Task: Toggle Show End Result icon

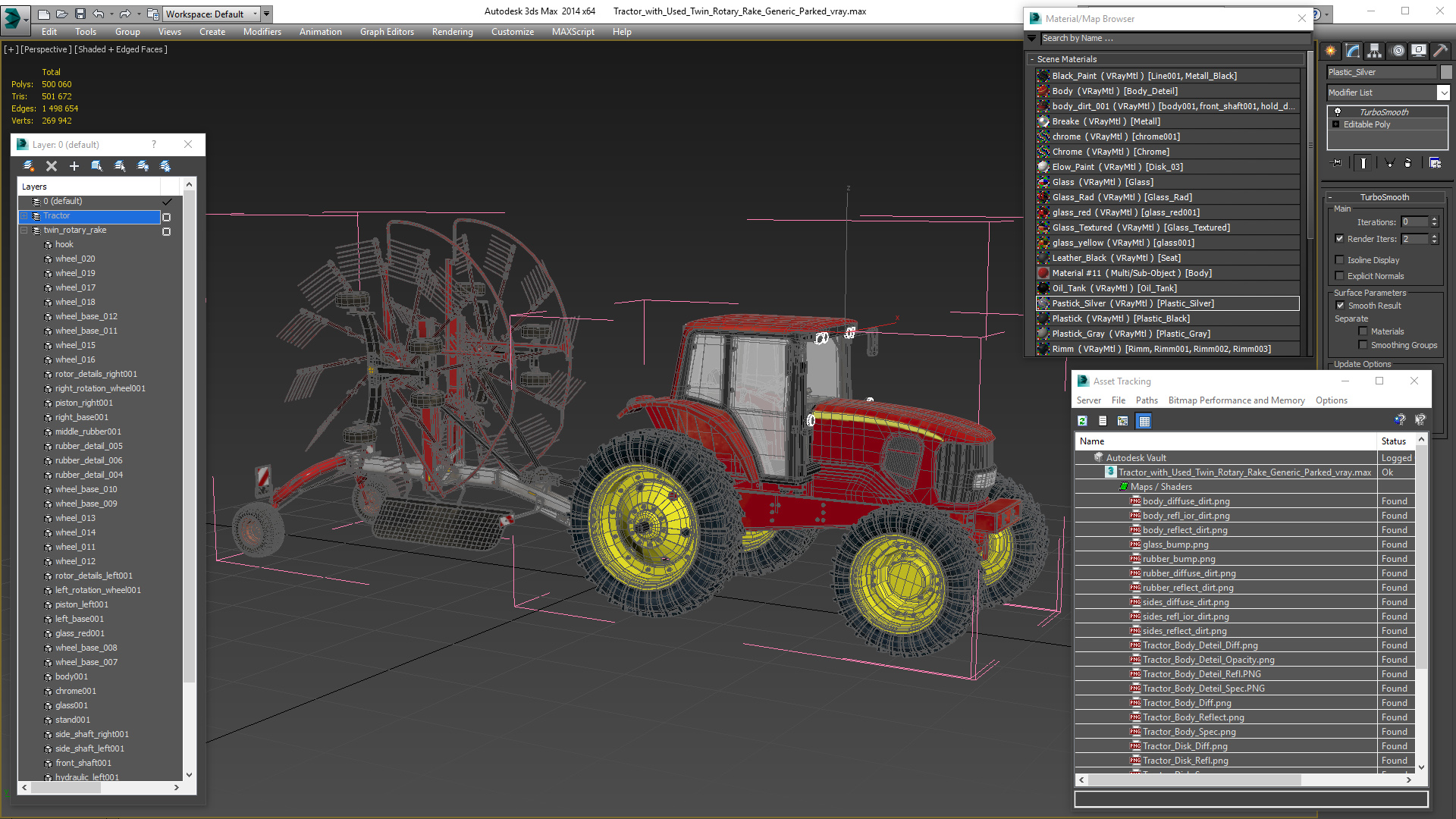Action: tap(1363, 162)
